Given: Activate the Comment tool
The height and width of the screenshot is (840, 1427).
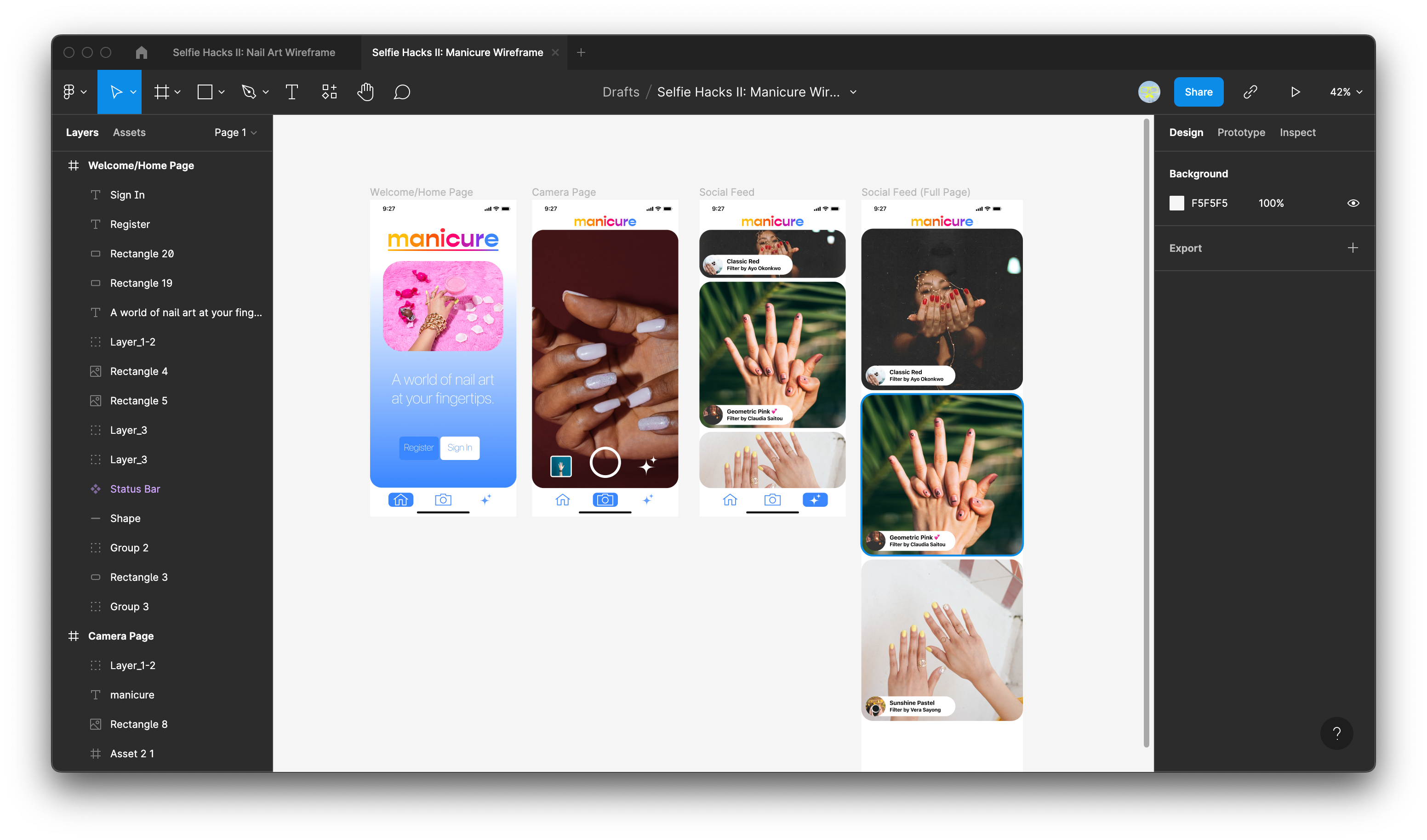Looking at the screenshot, I should (x=401, y=92).
